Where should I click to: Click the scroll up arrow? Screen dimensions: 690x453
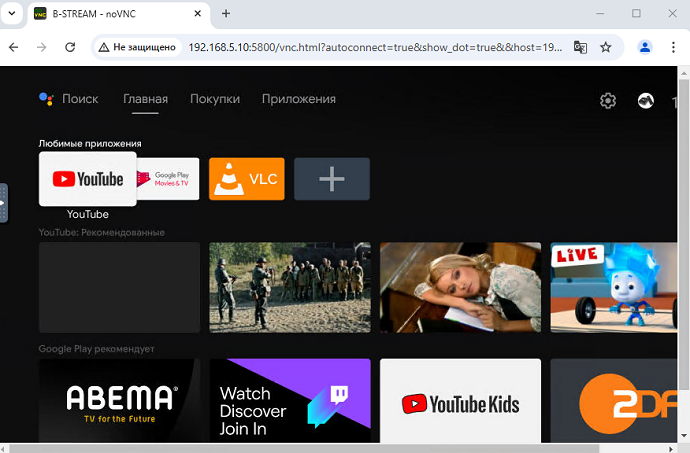683,72
